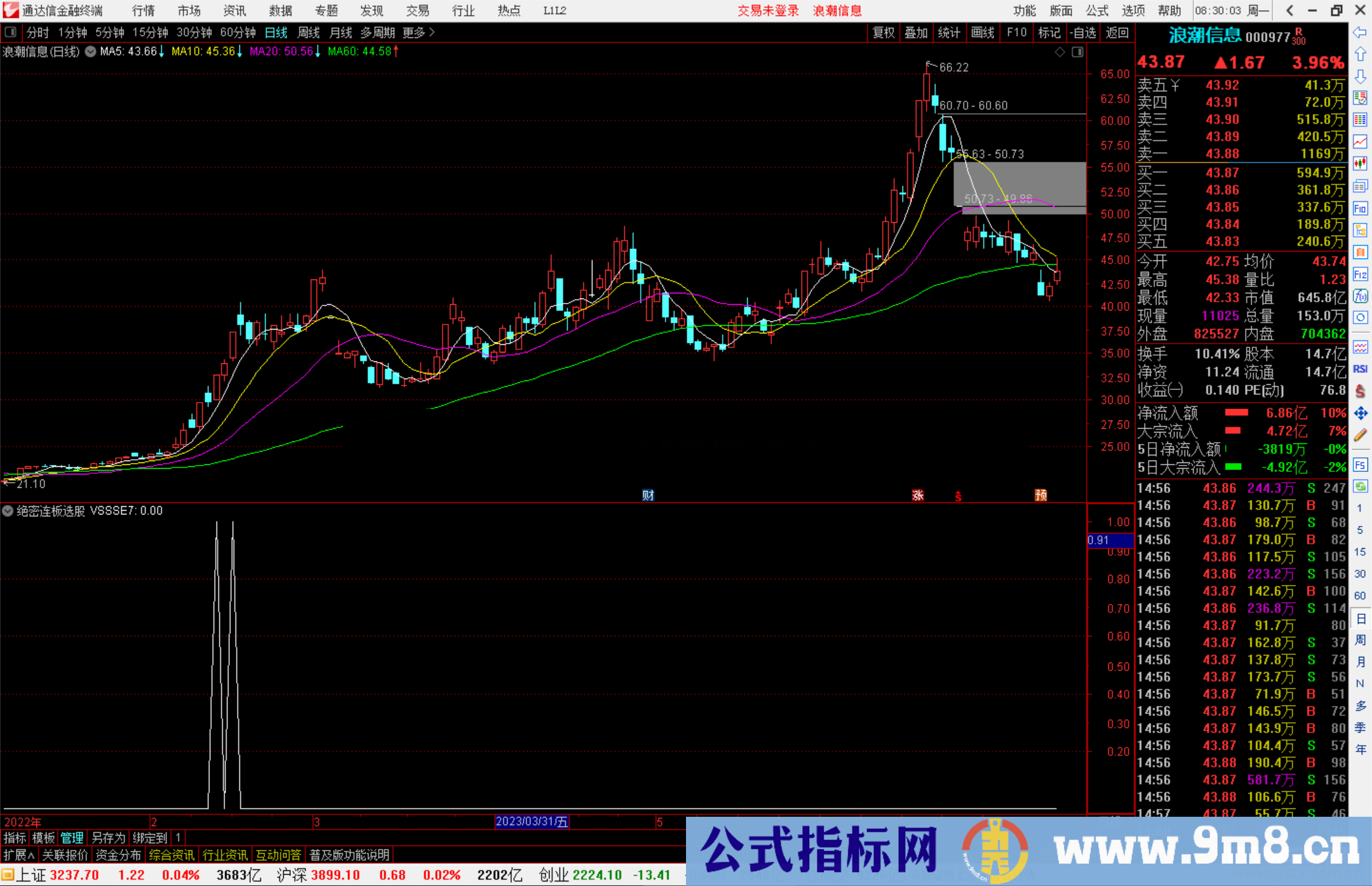Collapse the 绝密连板选股 indicator panel
The height and width of the screenshot is (886, 1372).
point(8,511)
